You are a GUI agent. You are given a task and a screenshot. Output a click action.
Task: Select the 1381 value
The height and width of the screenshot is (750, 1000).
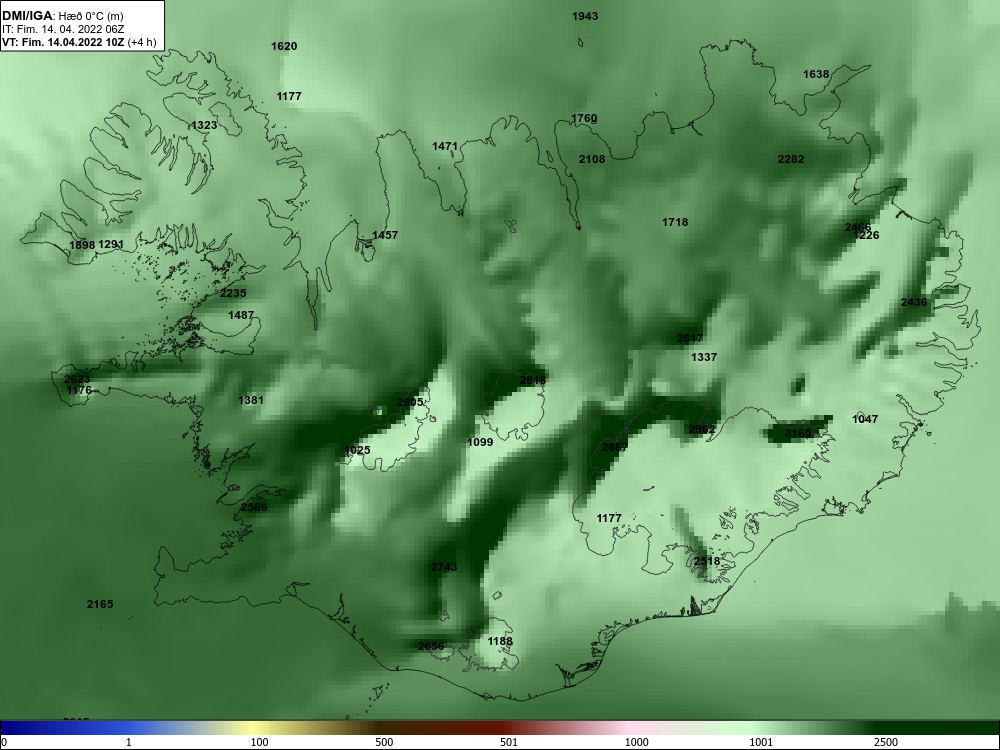(x=251, y=400)
